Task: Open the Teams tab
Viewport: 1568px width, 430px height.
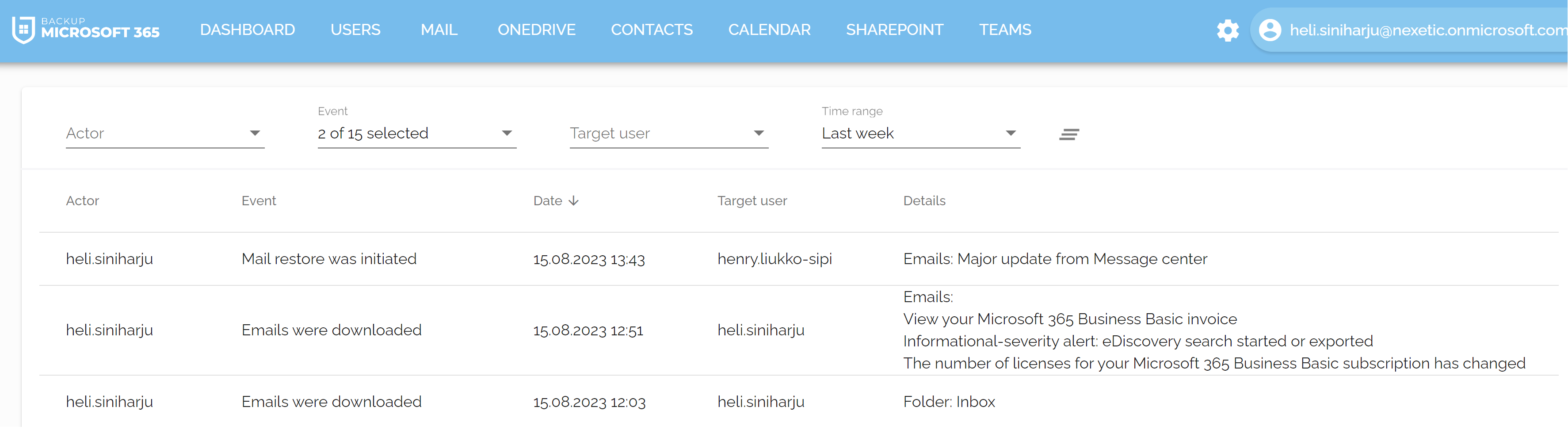Action: [1005, 29]
